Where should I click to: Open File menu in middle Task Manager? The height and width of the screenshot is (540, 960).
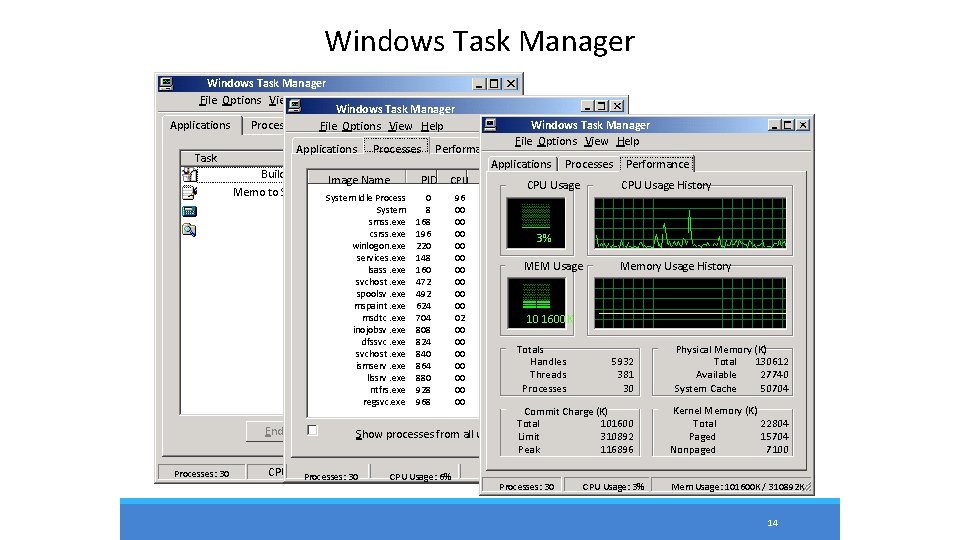tap(328, 126)
